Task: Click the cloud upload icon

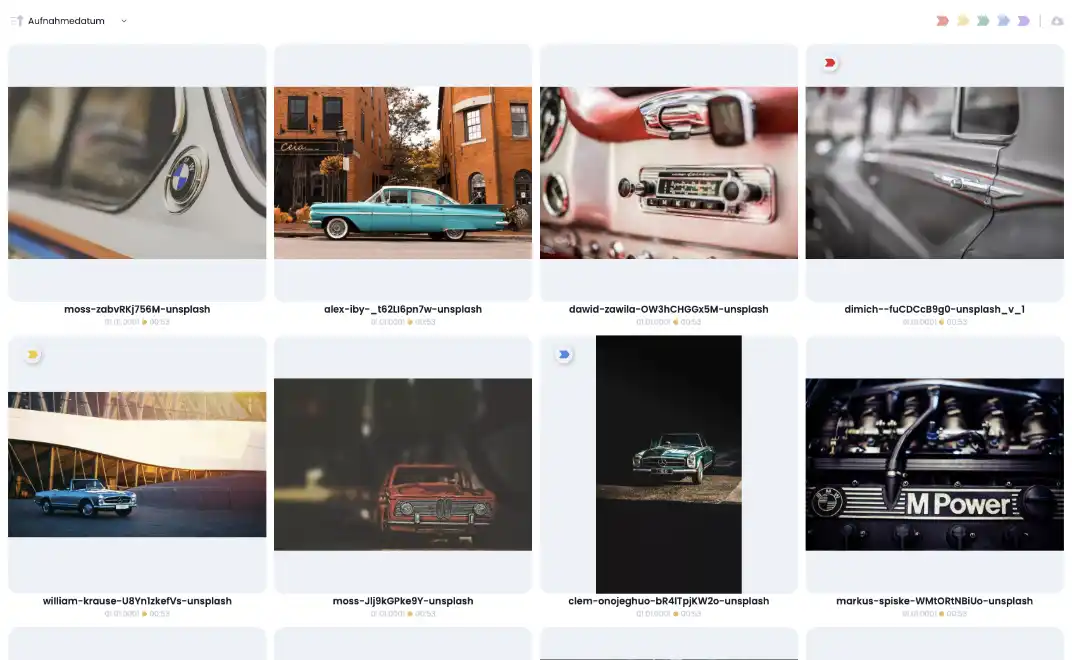Action: pos(1057,21)
